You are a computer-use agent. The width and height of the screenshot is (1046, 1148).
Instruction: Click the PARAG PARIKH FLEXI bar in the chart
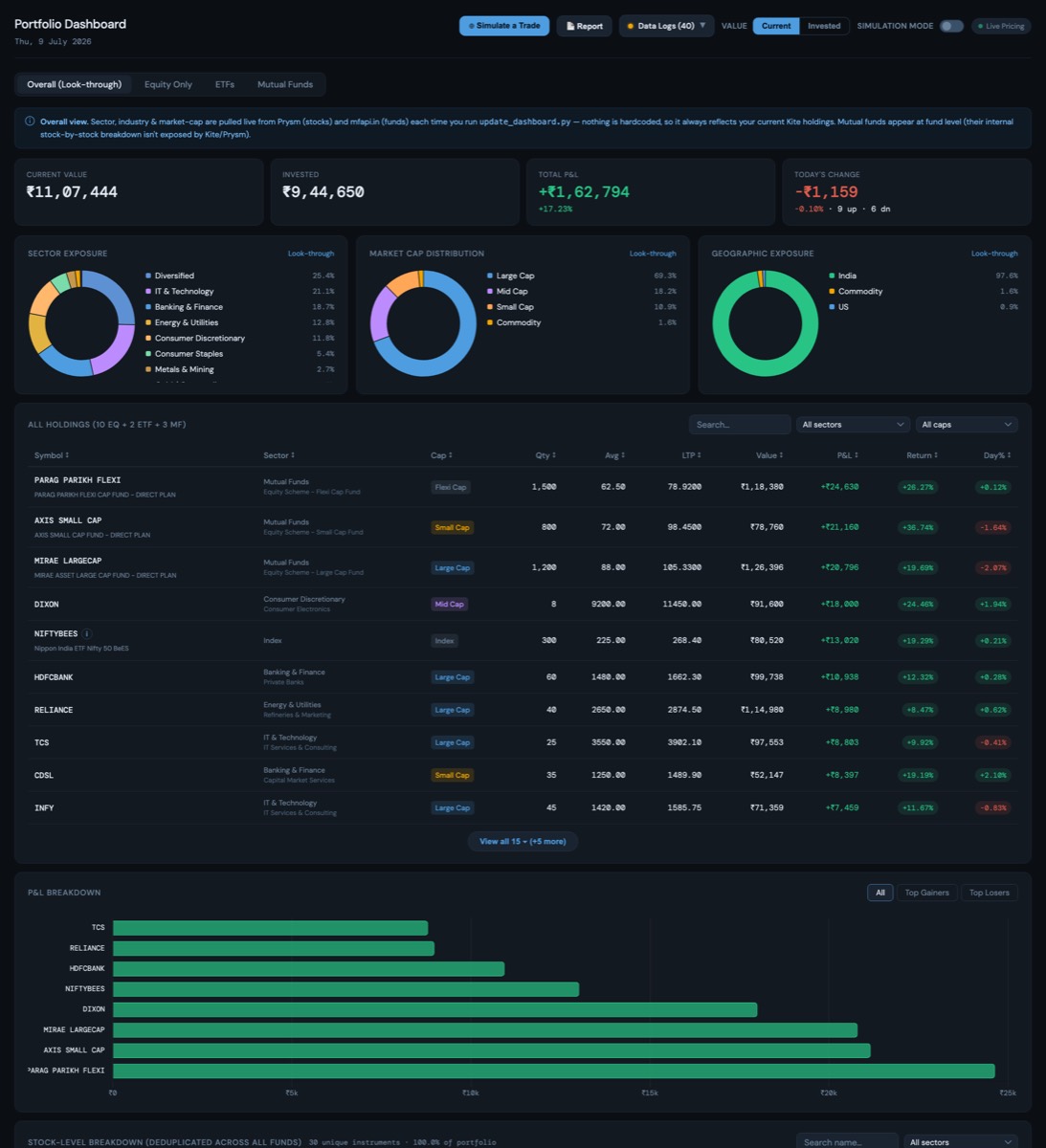554,1071
